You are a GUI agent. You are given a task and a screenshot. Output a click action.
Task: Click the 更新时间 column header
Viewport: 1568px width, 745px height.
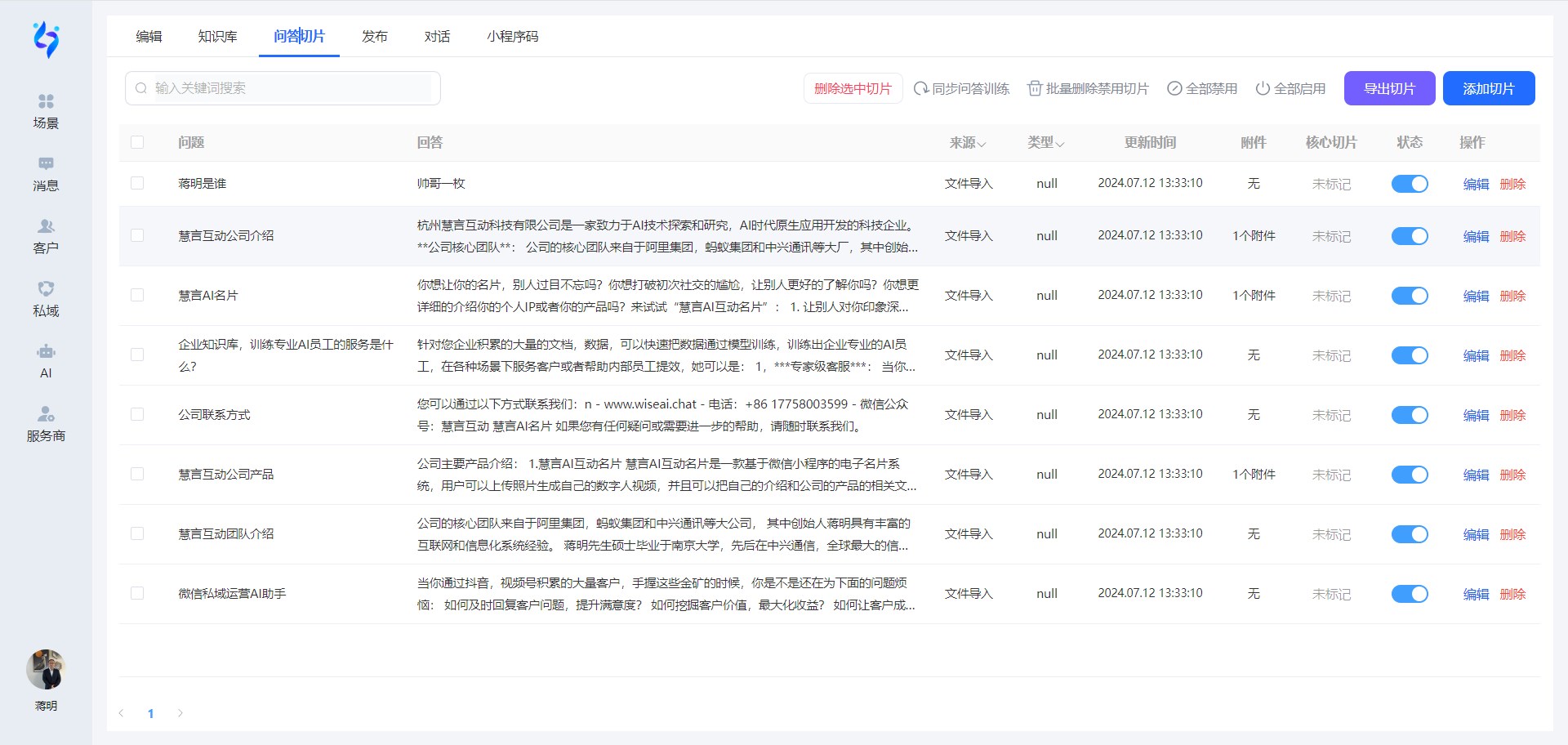(1150, 143)
